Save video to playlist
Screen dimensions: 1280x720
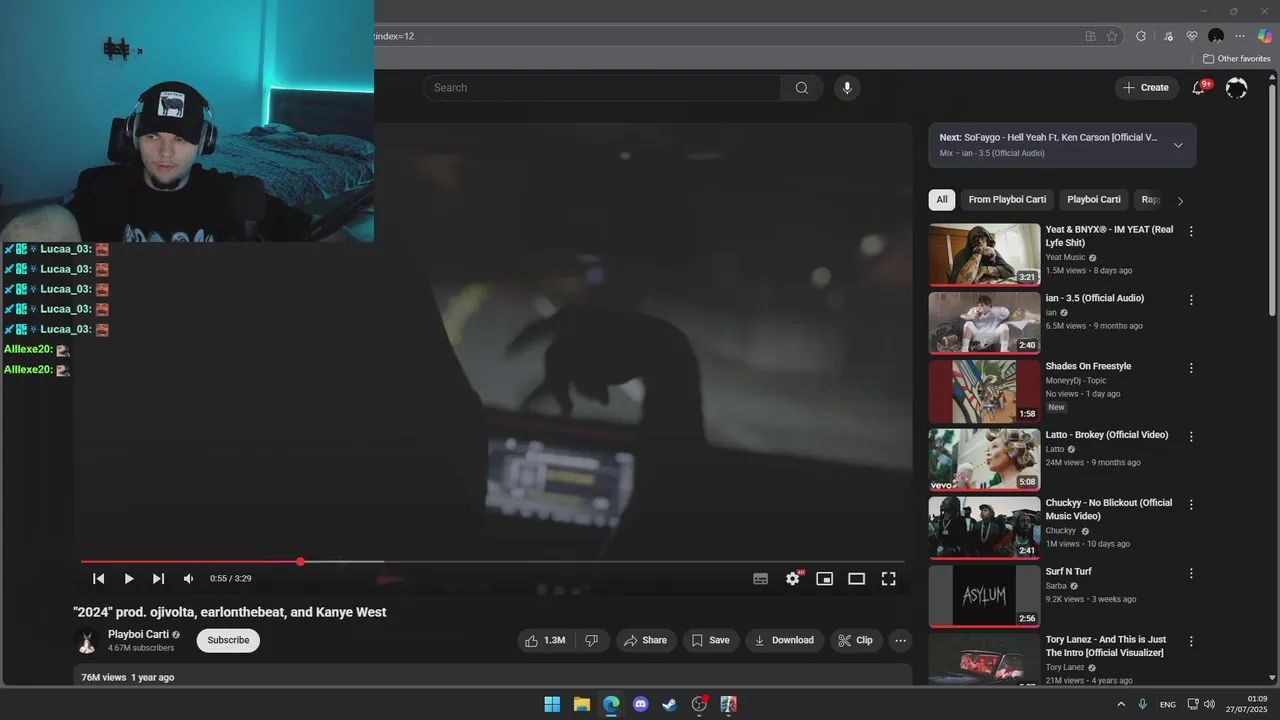click(712, 640)
